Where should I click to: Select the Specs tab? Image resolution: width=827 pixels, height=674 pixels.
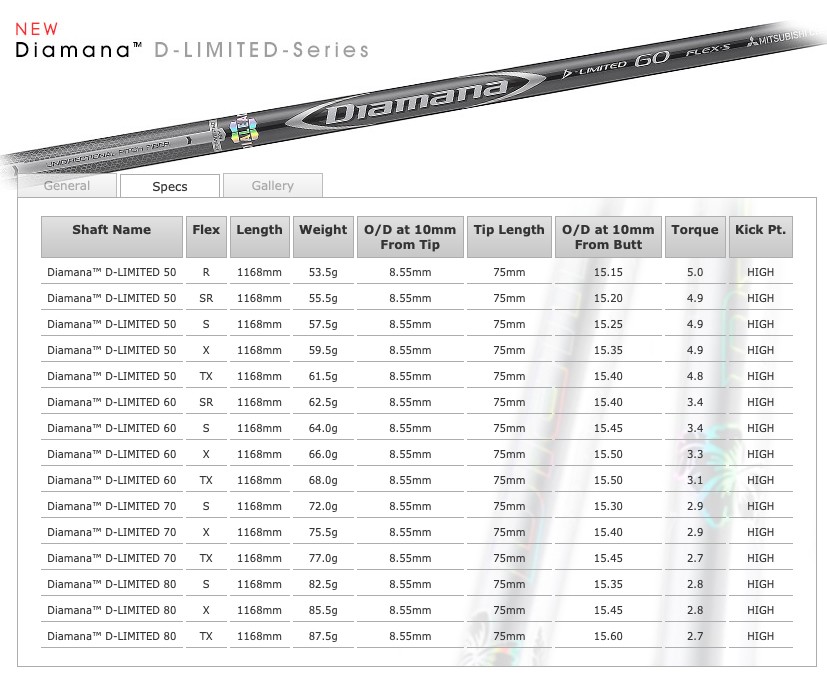(x=169, y=186)
